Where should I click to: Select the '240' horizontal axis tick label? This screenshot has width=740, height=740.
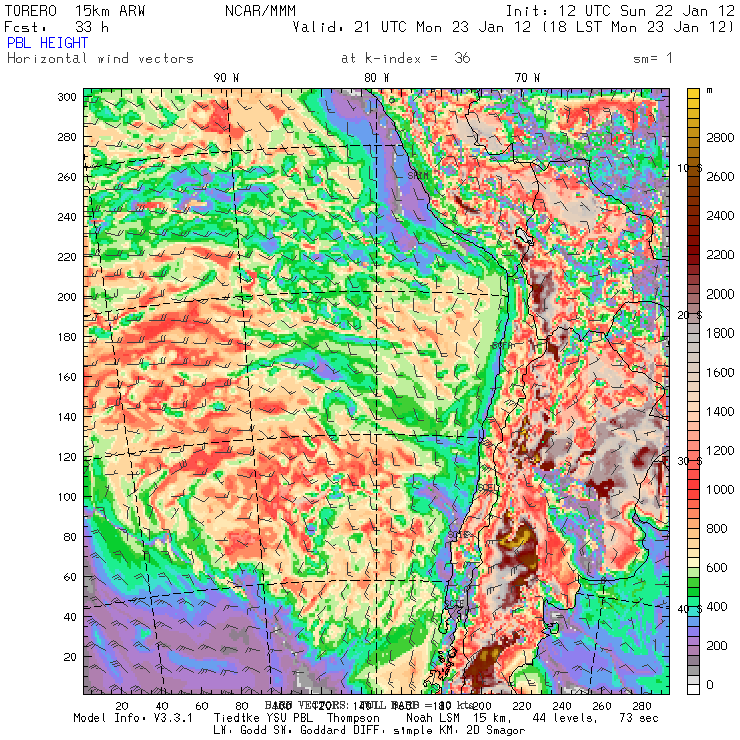(x=562, y=706)
